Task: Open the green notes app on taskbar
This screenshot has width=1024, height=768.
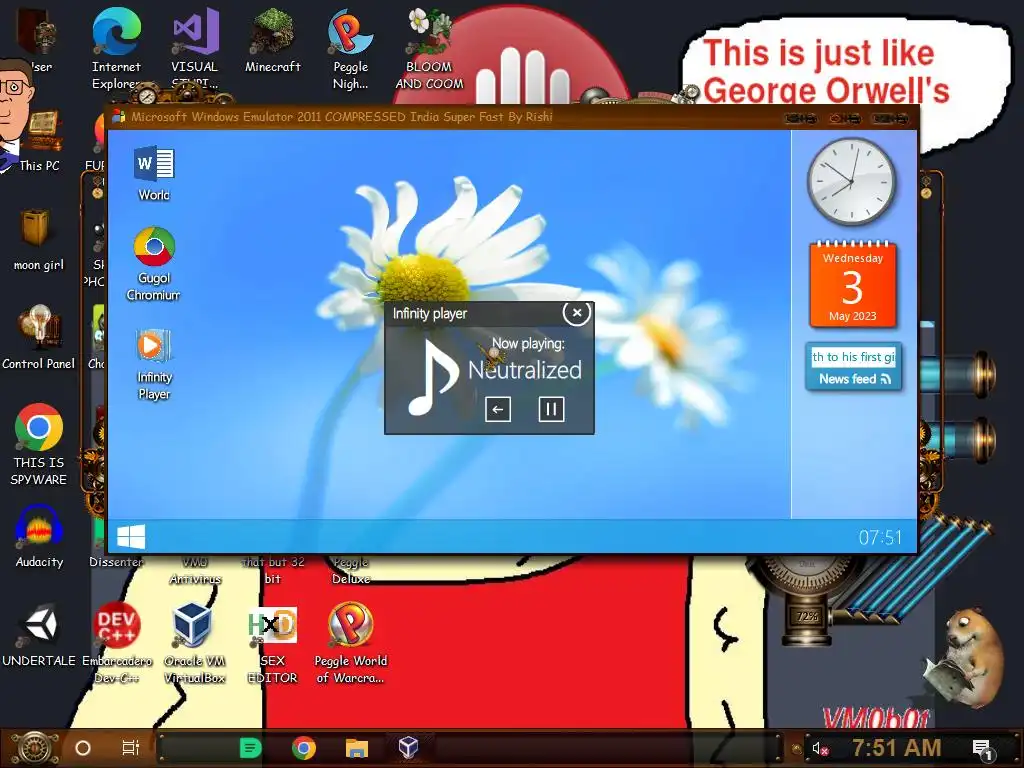Action: 251,748
